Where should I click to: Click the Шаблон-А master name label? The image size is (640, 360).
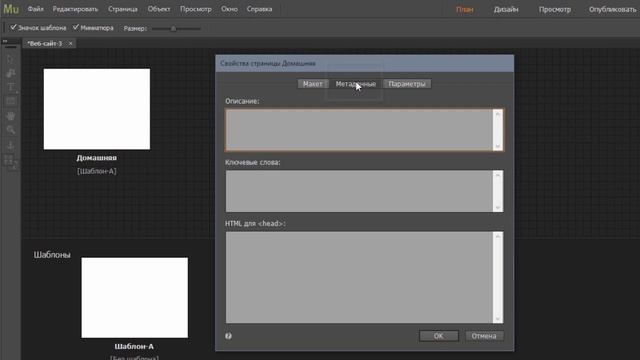(x=134, y=347)
